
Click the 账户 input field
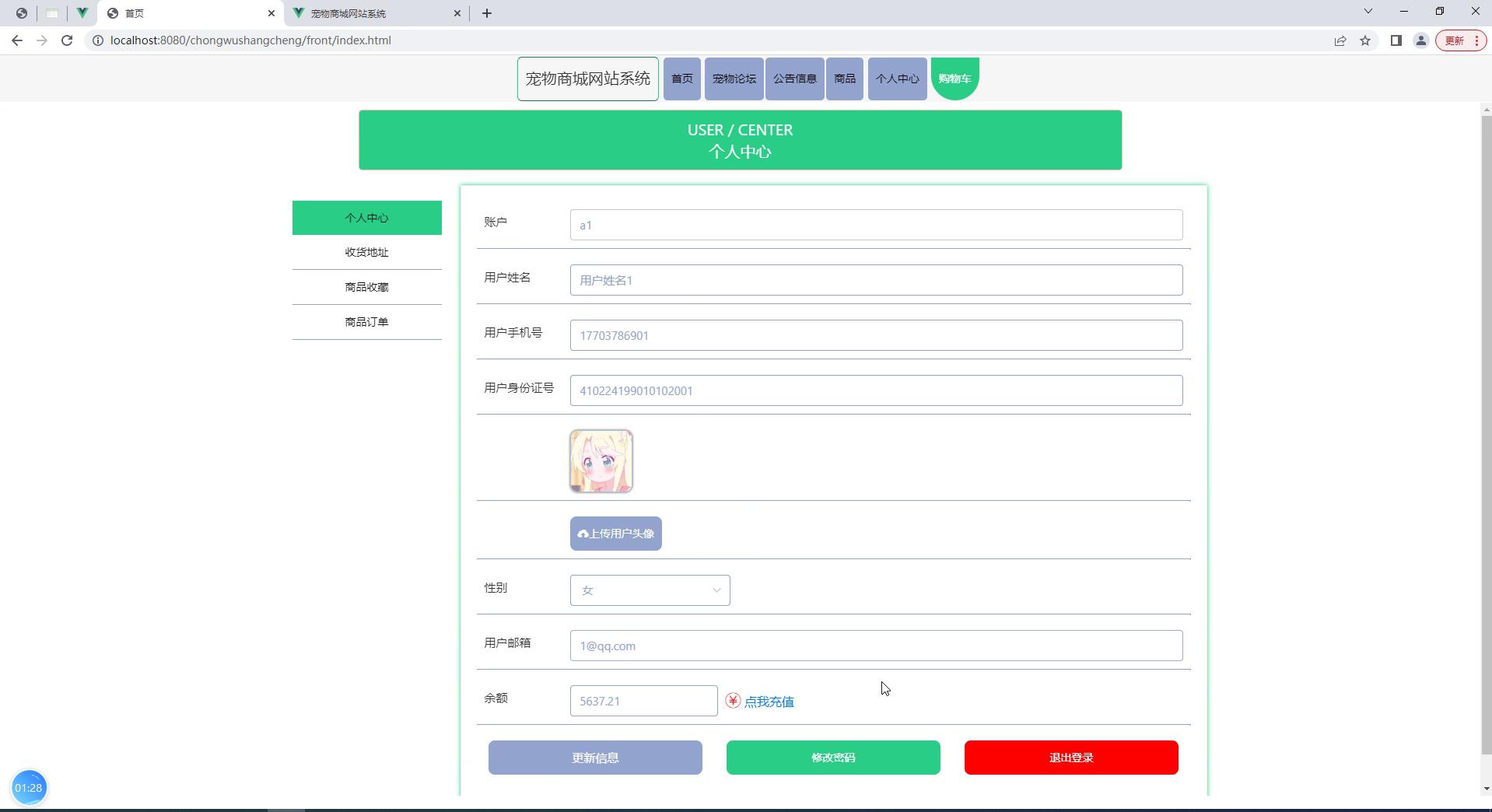(x=876, y=225)
